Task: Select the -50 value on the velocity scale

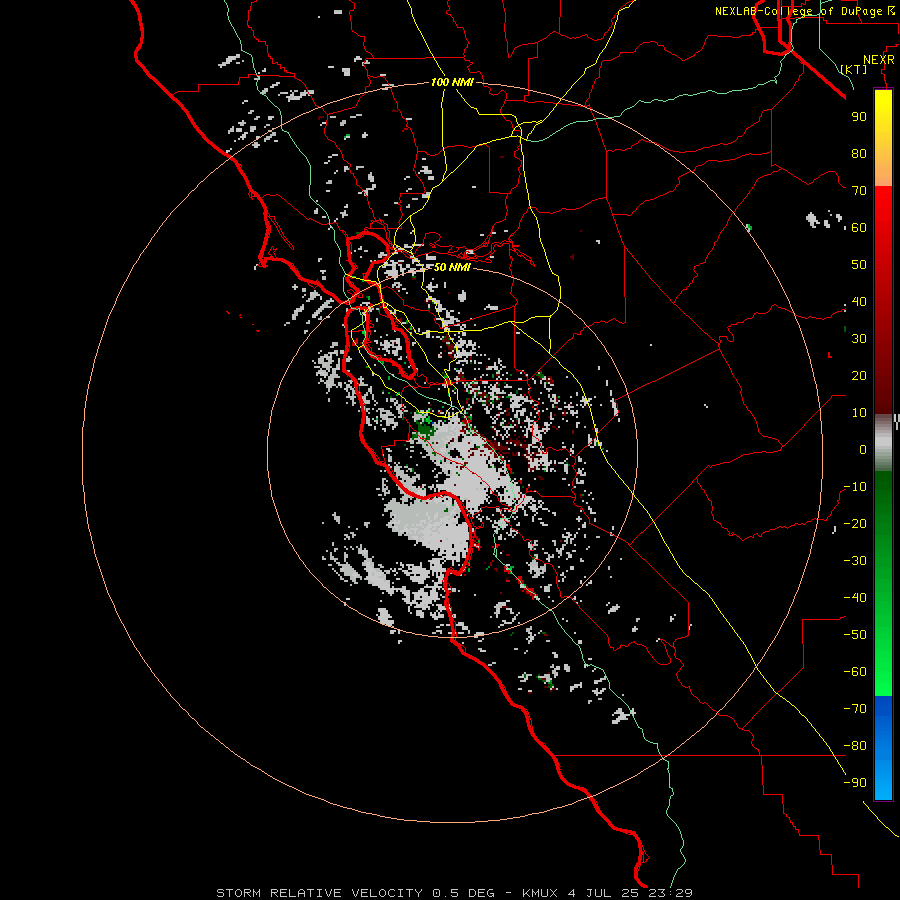Action: point(855,635)
